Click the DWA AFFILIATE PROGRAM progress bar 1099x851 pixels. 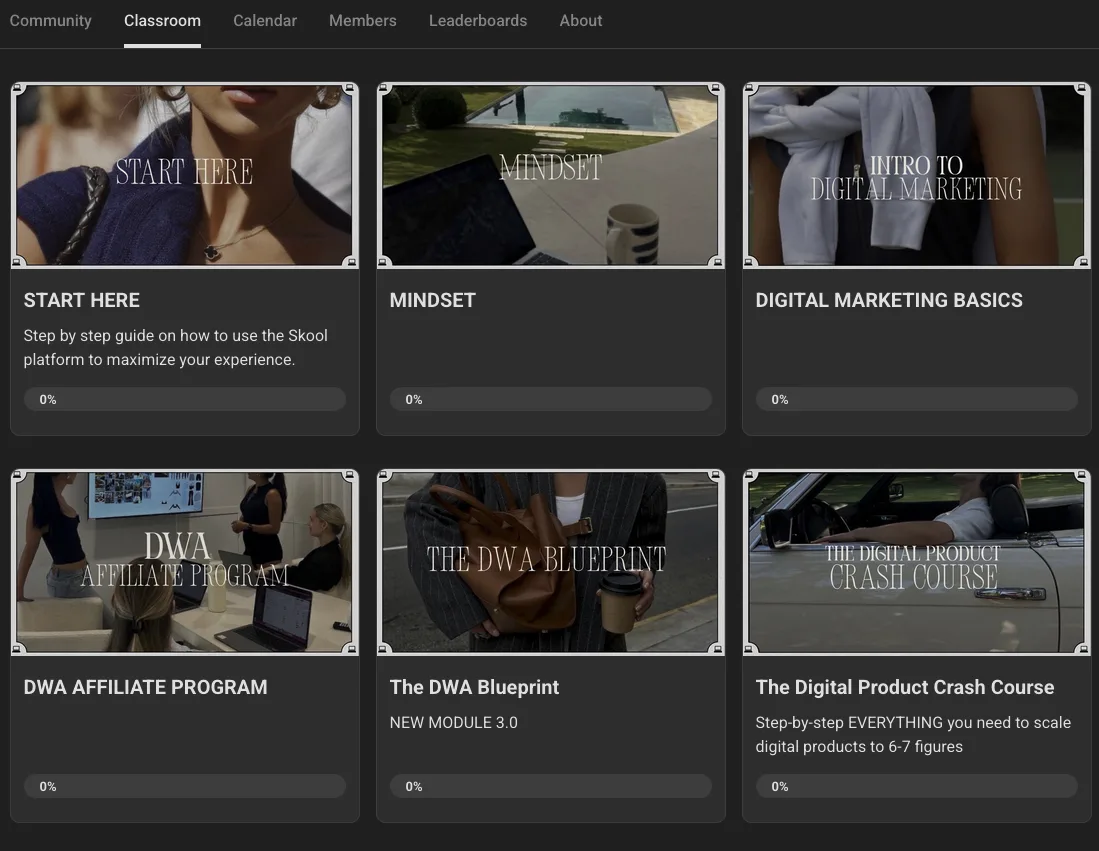click(x=185, y=787)
